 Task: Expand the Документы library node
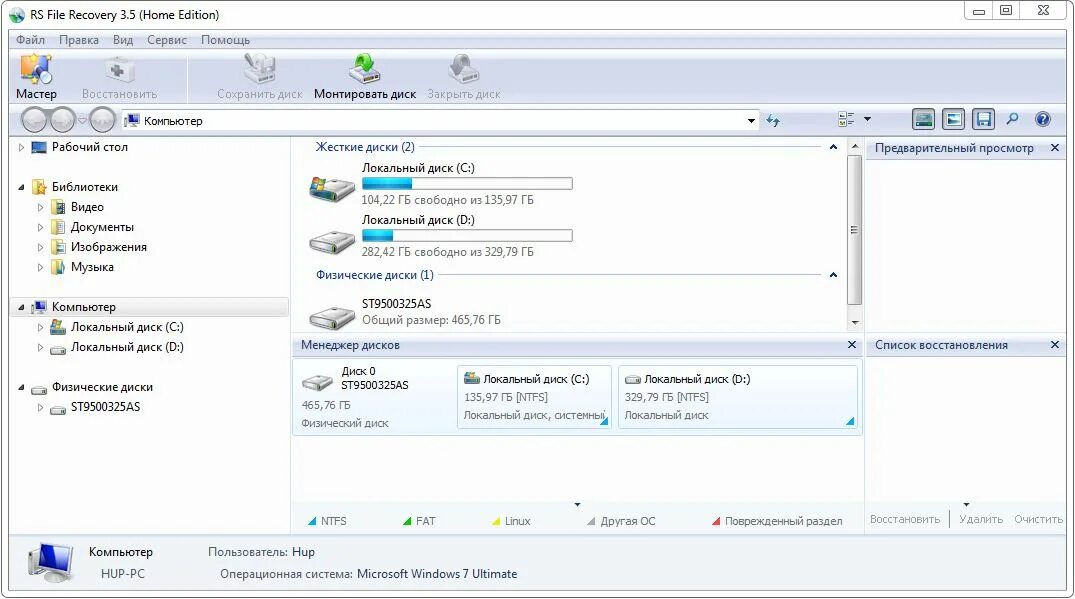pos(40,227)
